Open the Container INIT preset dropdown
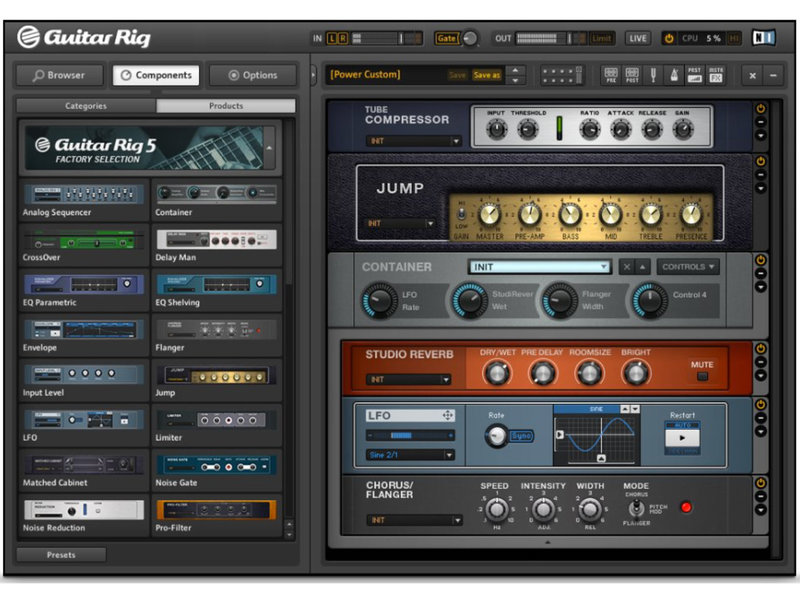Viewport: 800px width, 600px height. (539, 267)
